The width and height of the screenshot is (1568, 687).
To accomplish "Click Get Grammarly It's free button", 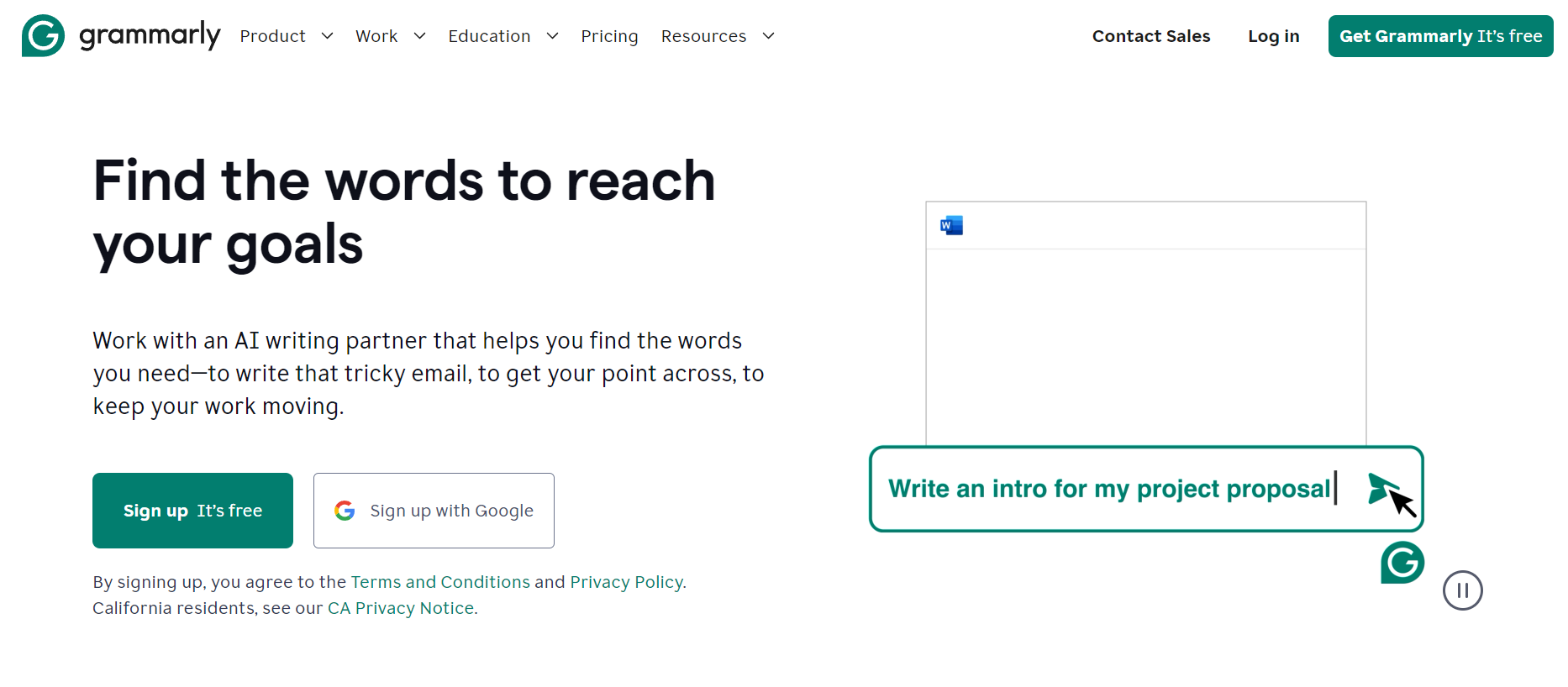I will click(x=1440, y=36).
